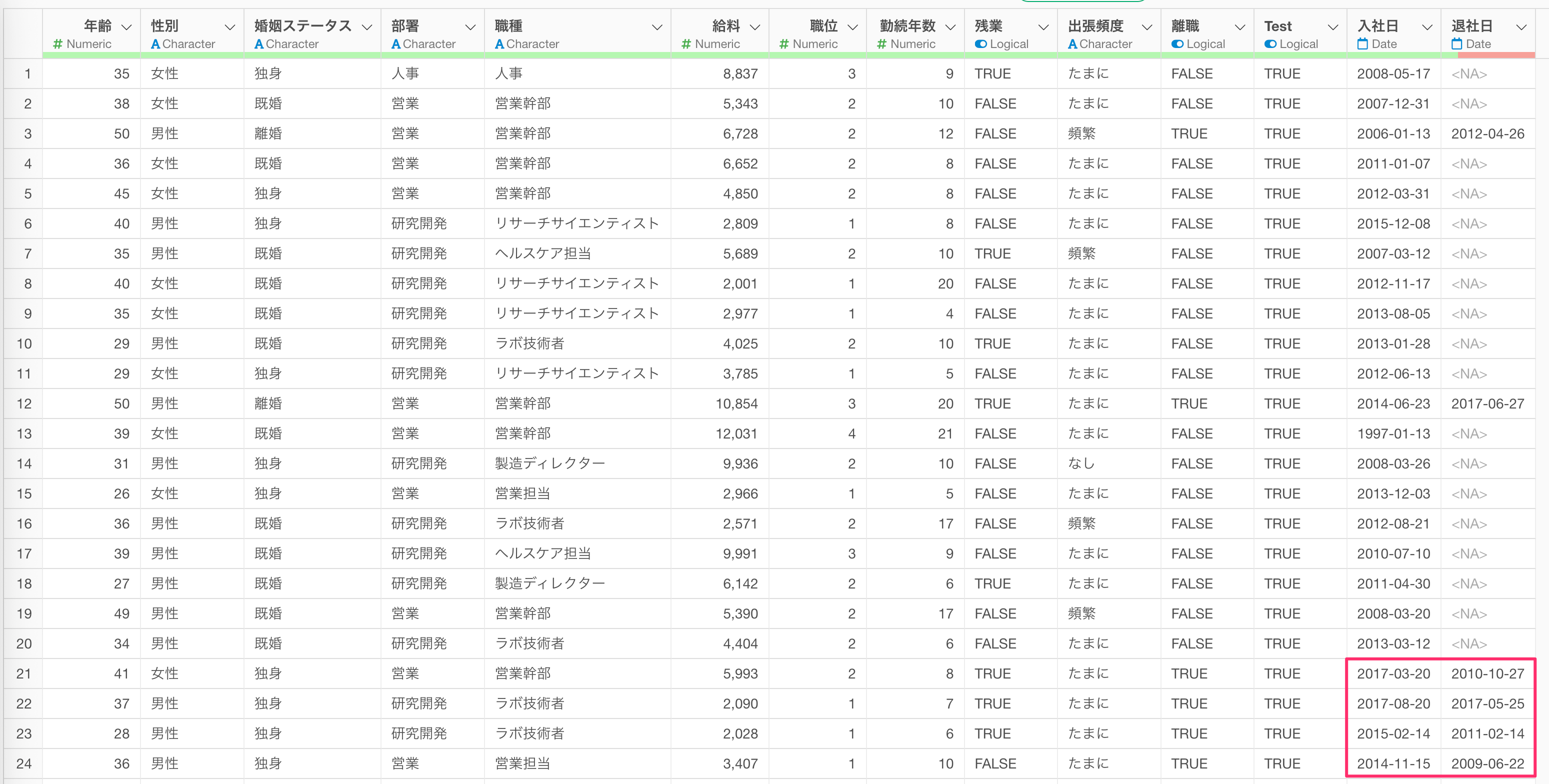Open the 部署 column dropdown menu
Viewport: 1549px width, 784px height.
tap(470, 27)
